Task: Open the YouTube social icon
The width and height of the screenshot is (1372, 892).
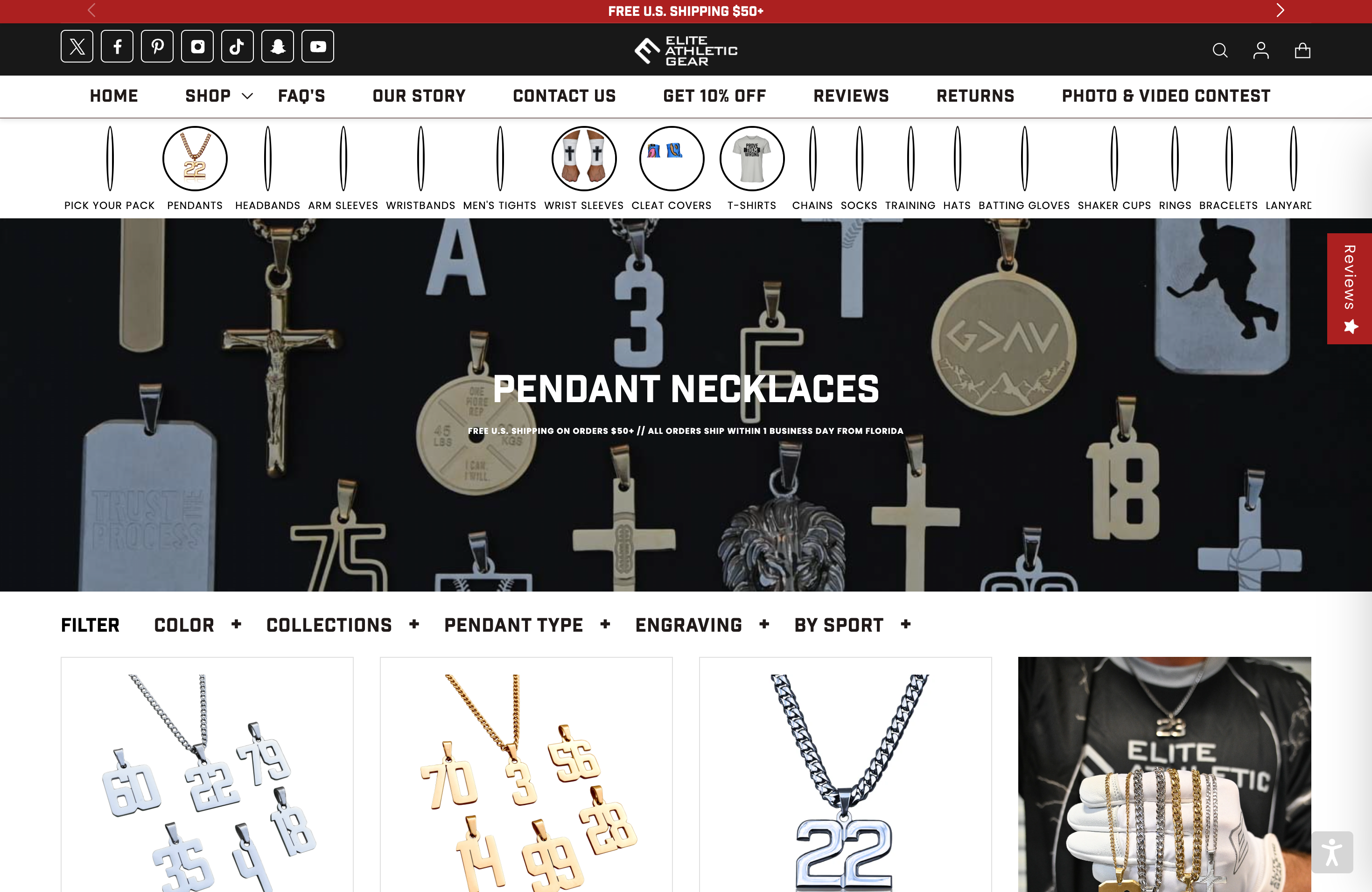Action: [x=318, y=47]
